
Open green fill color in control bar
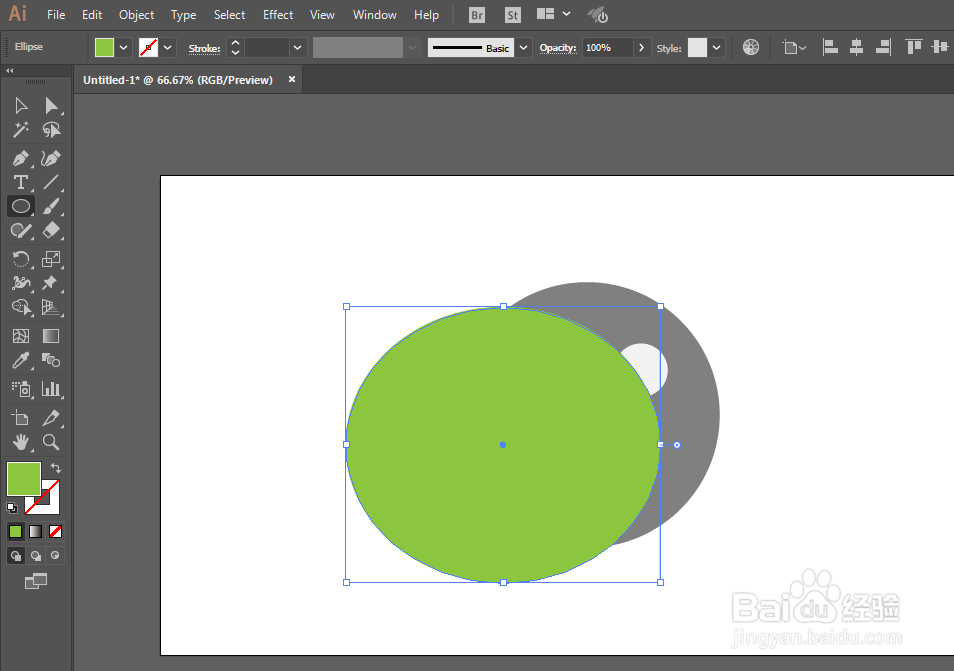104,47
